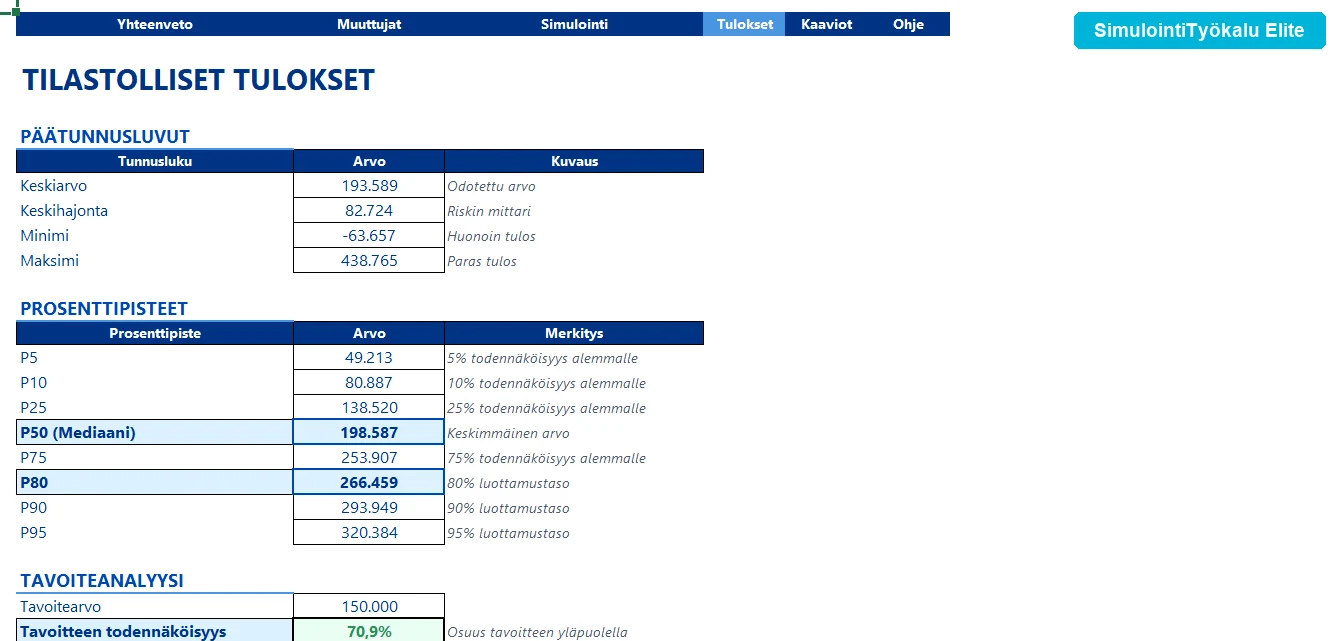Click the P50 (Mediaani) label cell
The height and width of the screenshot is (641, 1337).
click(x=155, y=433)
